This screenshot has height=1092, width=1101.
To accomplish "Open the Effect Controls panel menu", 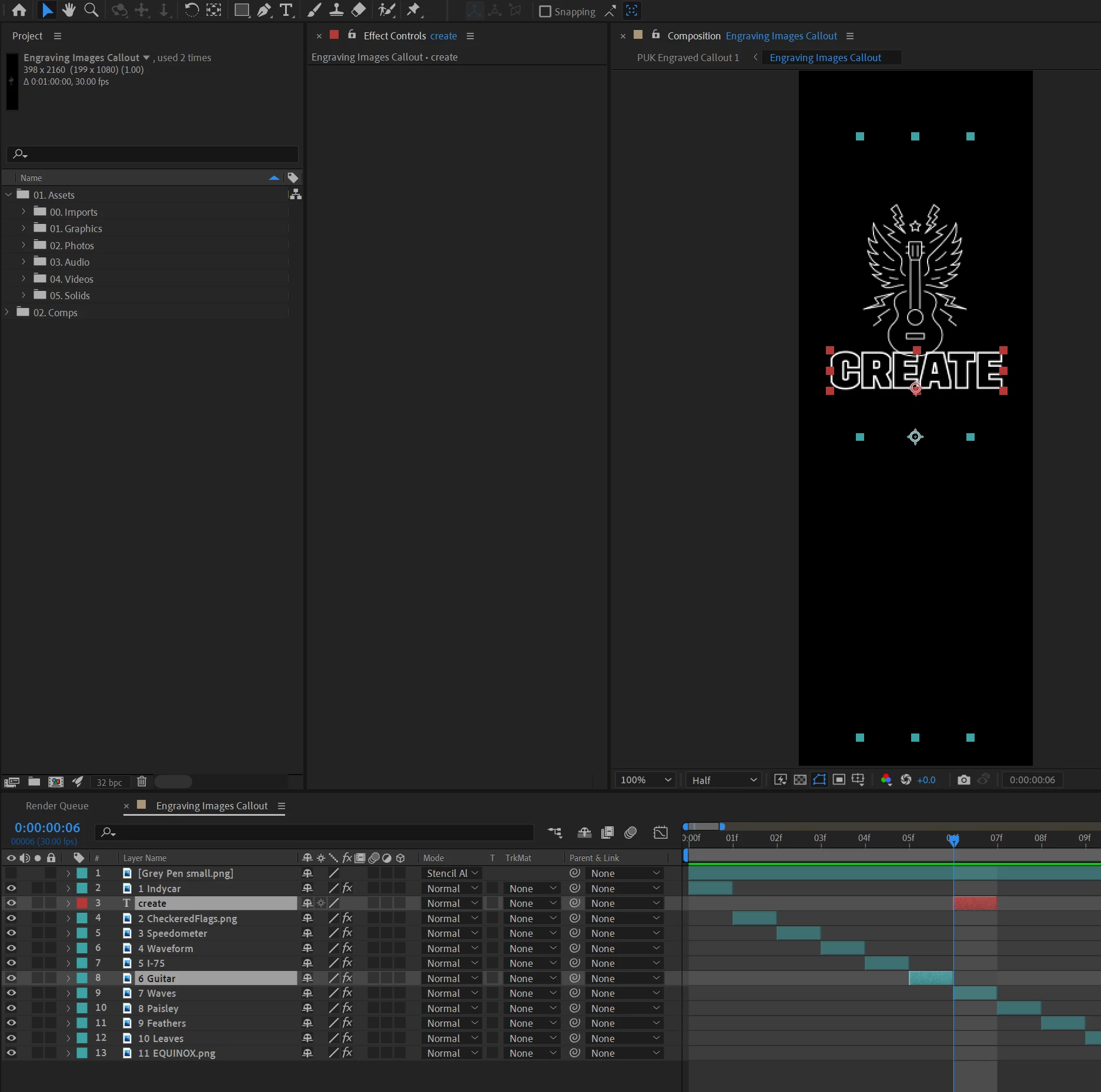I will point(470,36).
